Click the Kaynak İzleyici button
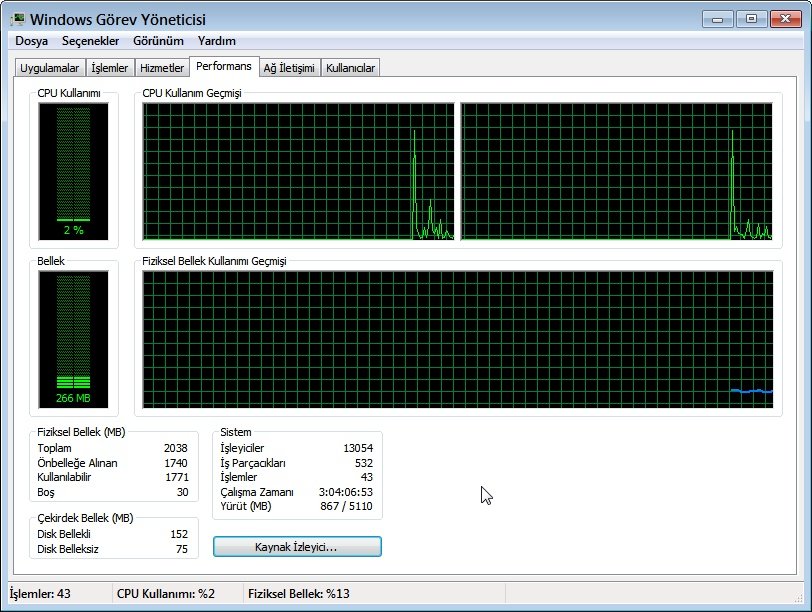 (297, 547)
